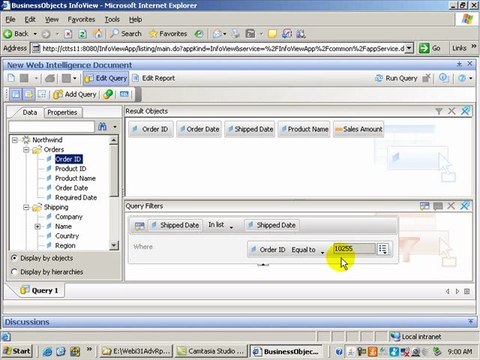Click the search input in Data panel
The image size is (480, 360).
click(52, 127)
